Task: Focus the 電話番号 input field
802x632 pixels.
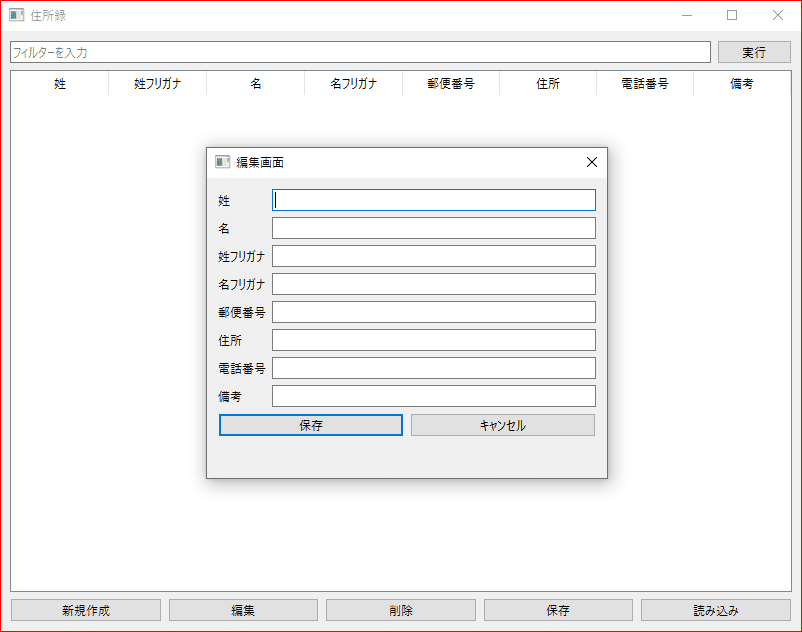Action: (x=434, y=368)
